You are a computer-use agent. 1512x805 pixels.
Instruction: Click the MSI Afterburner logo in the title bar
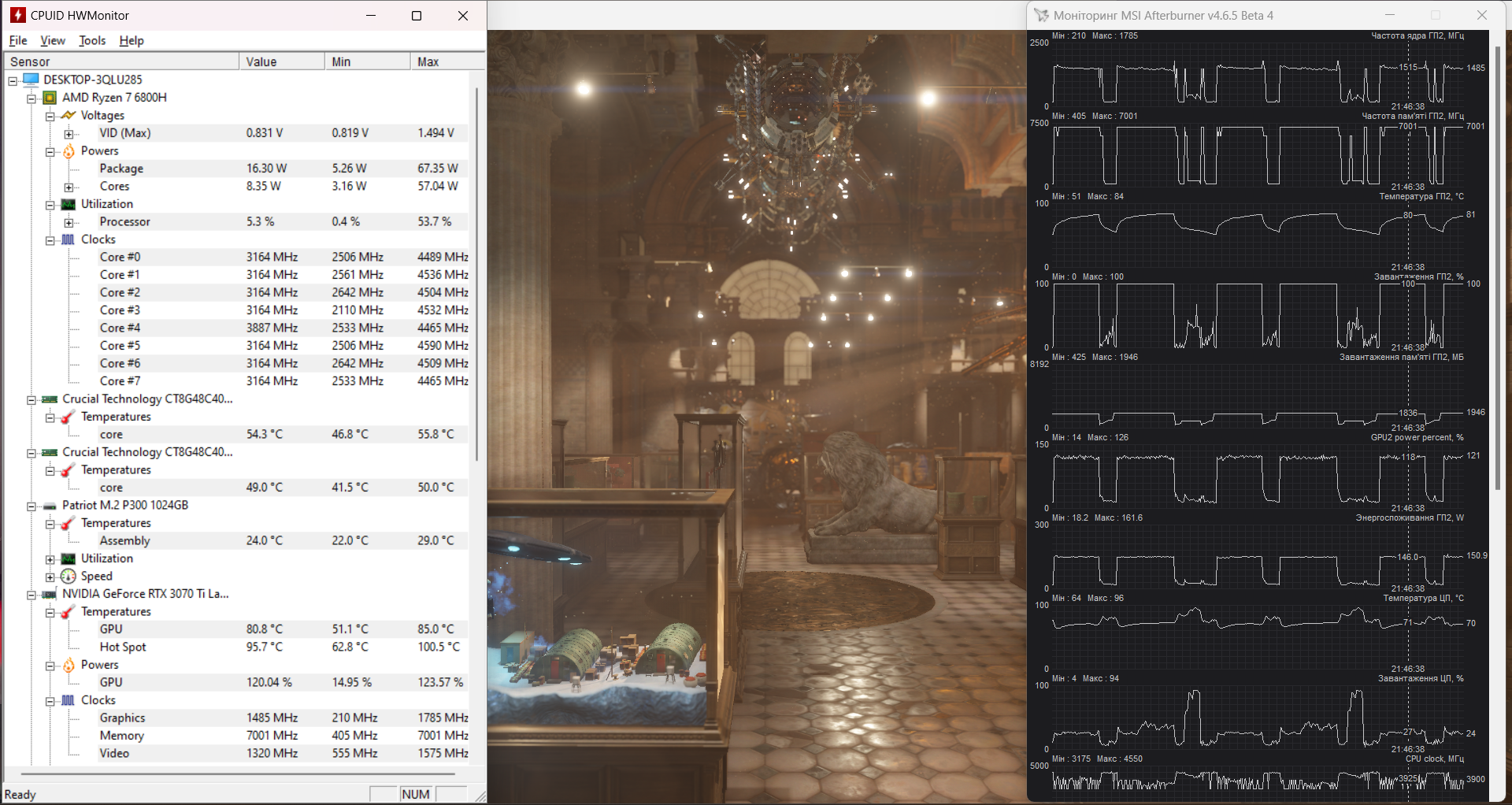(x=1041, y=15)
